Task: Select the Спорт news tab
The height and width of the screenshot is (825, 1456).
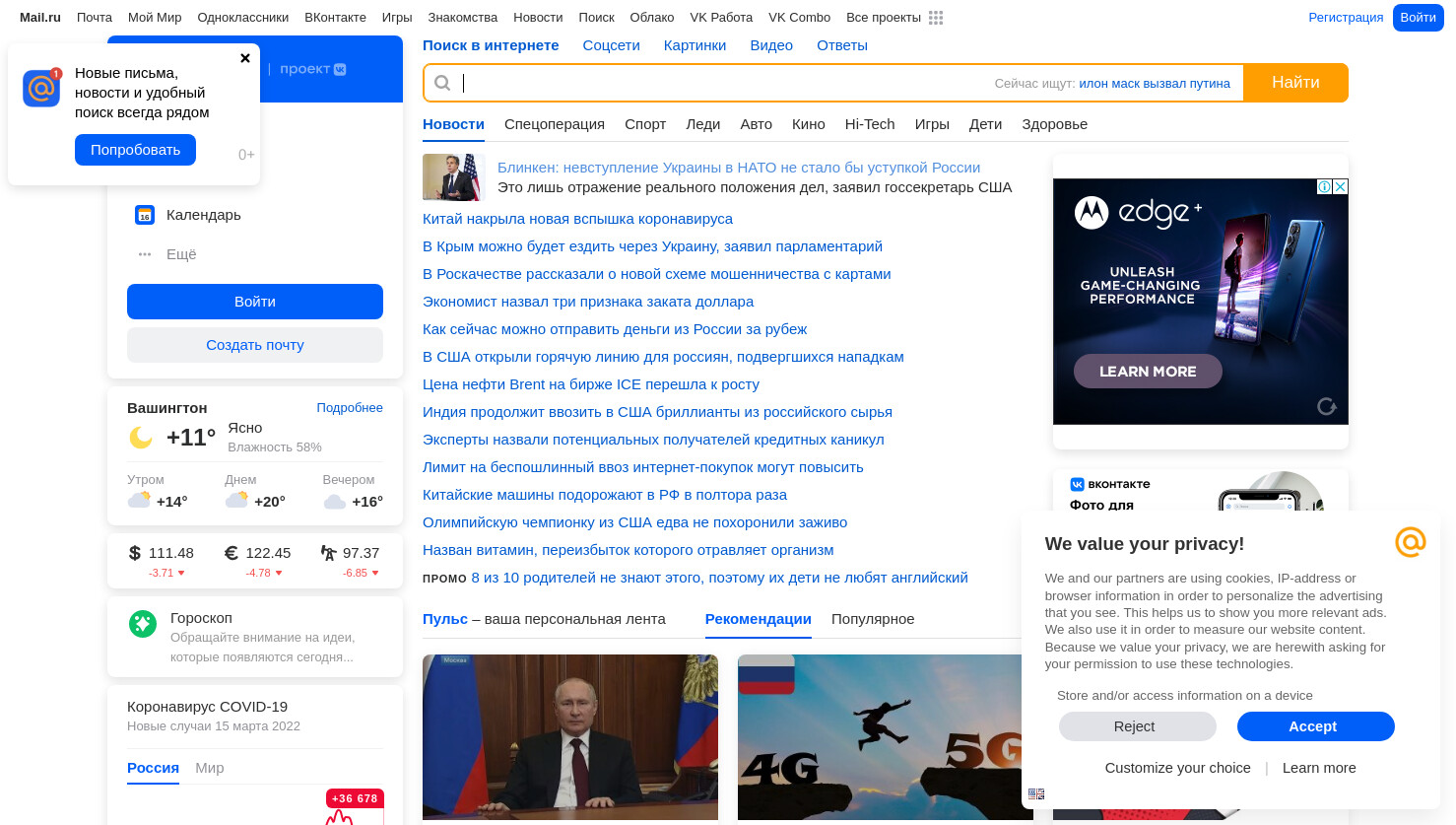Action: [645, 124]
